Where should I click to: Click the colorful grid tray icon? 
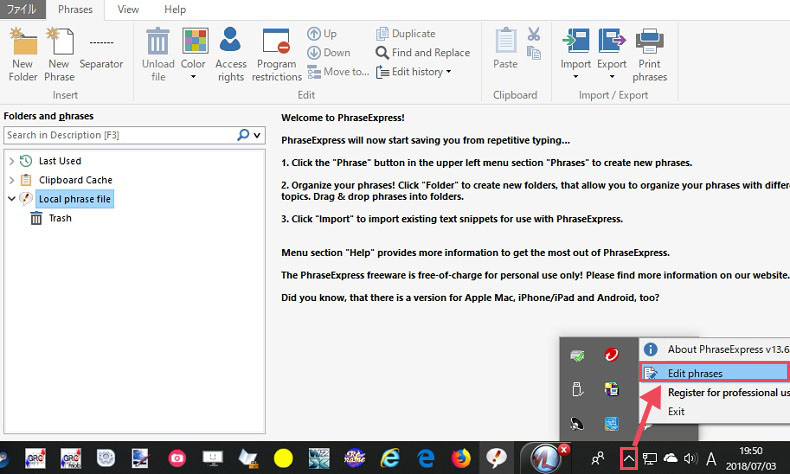click(612, 389)
